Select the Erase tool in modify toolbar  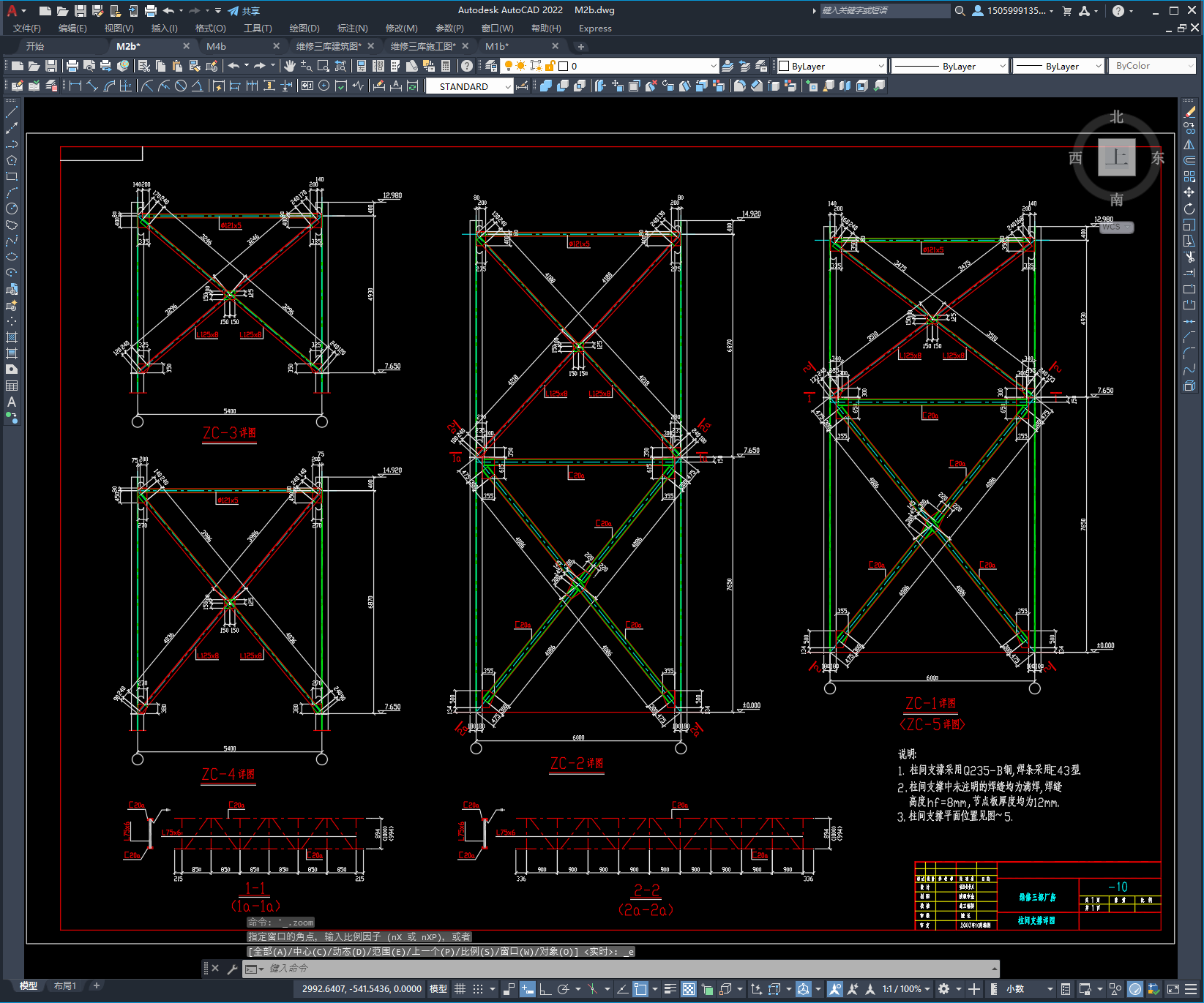tap(1189, 113)
